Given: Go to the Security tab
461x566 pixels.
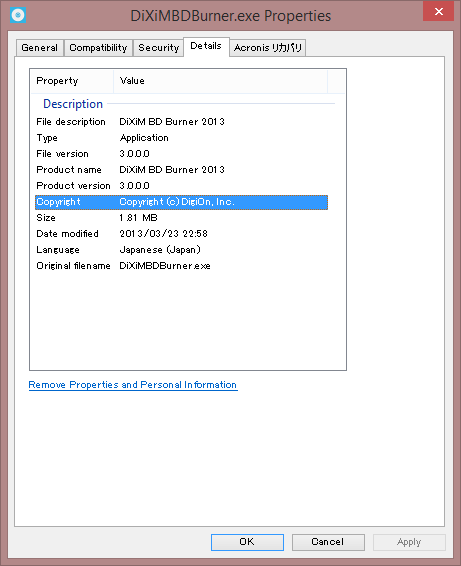Looking at the screenshot, I should point(158,48).
